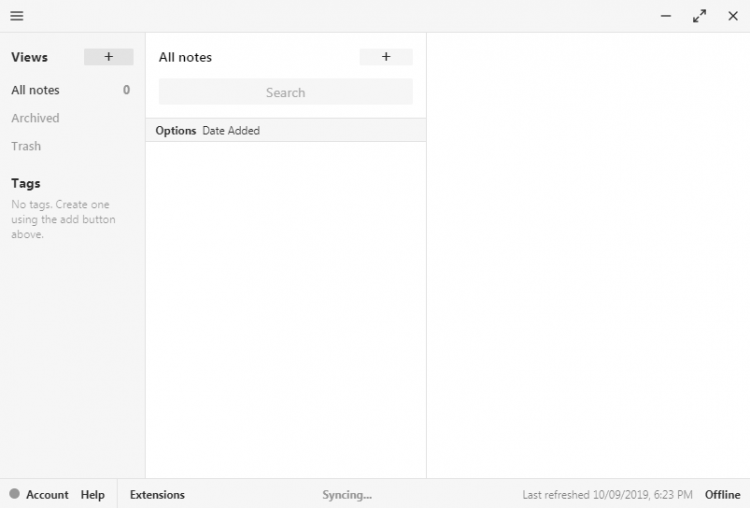
Task: Select the All notes view in sidebar
Action: (35, 90)
